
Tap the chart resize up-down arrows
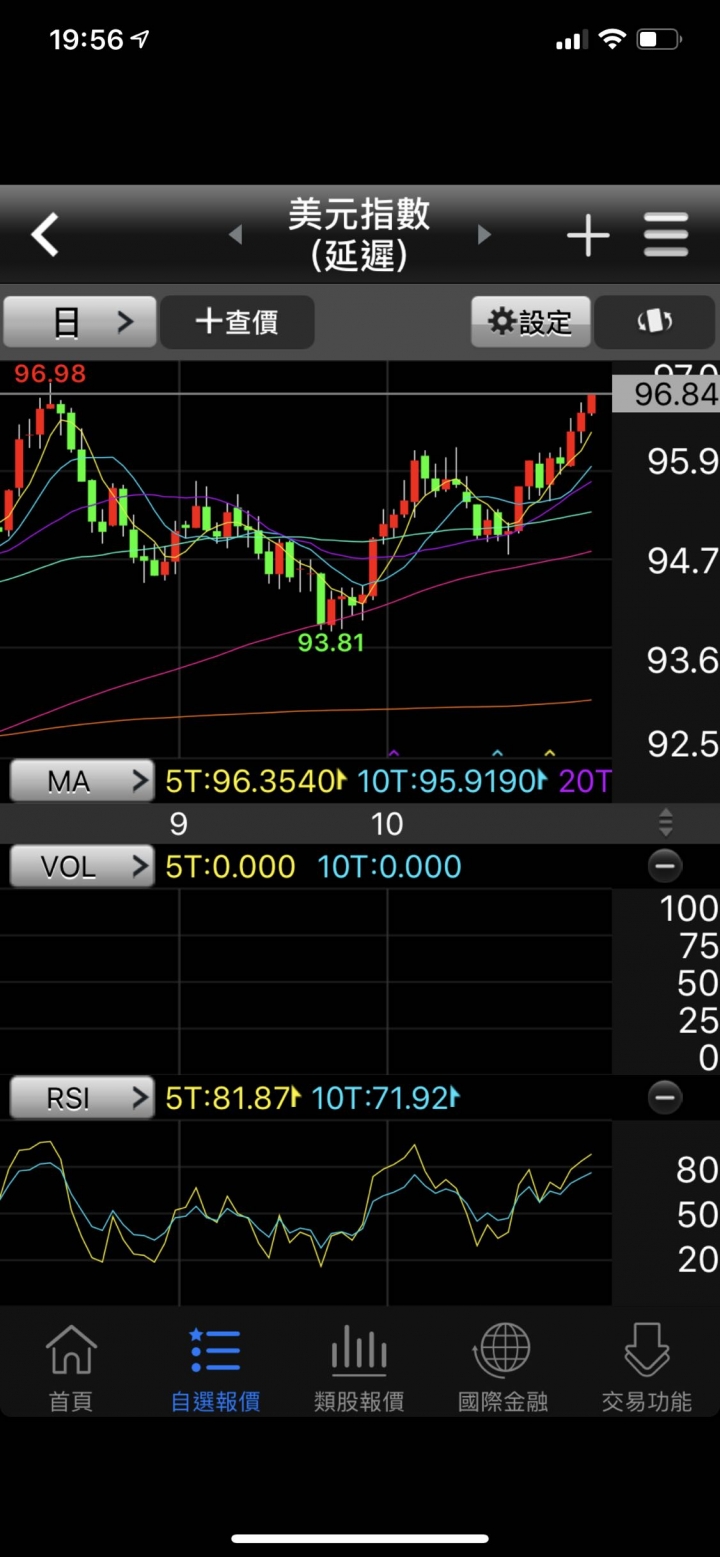tap(666, 824)
